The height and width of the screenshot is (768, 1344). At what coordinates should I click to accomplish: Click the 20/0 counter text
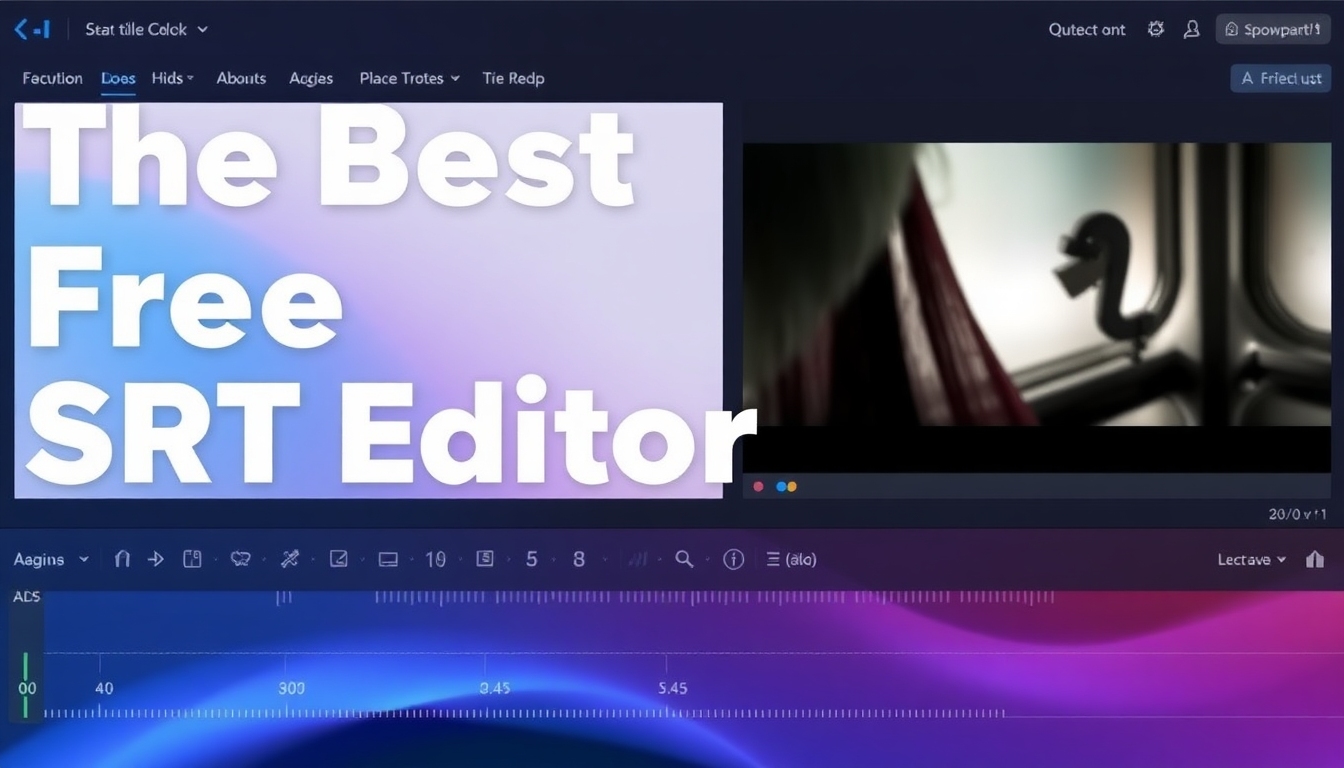(x=1298, y=514)
